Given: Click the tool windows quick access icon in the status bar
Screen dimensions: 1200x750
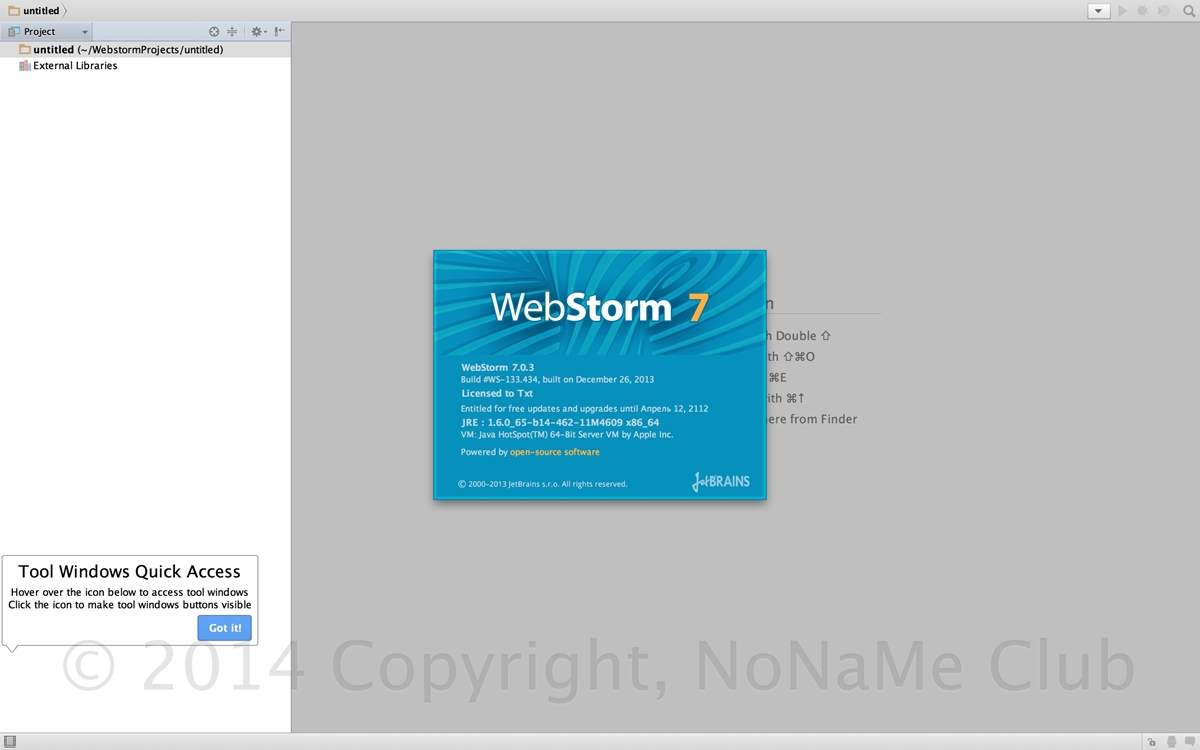Looking at the screenshot, I should tap(10, 742).
